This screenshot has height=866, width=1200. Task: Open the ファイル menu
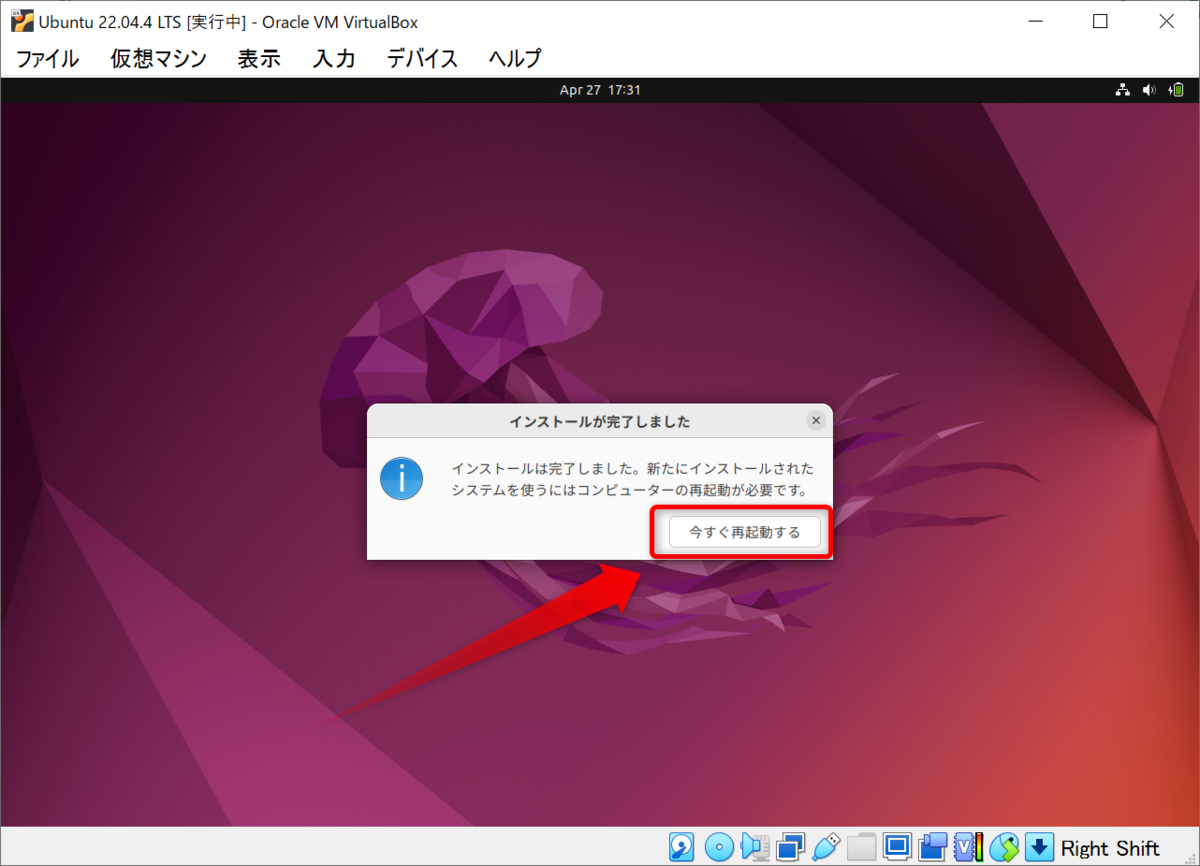47,59
